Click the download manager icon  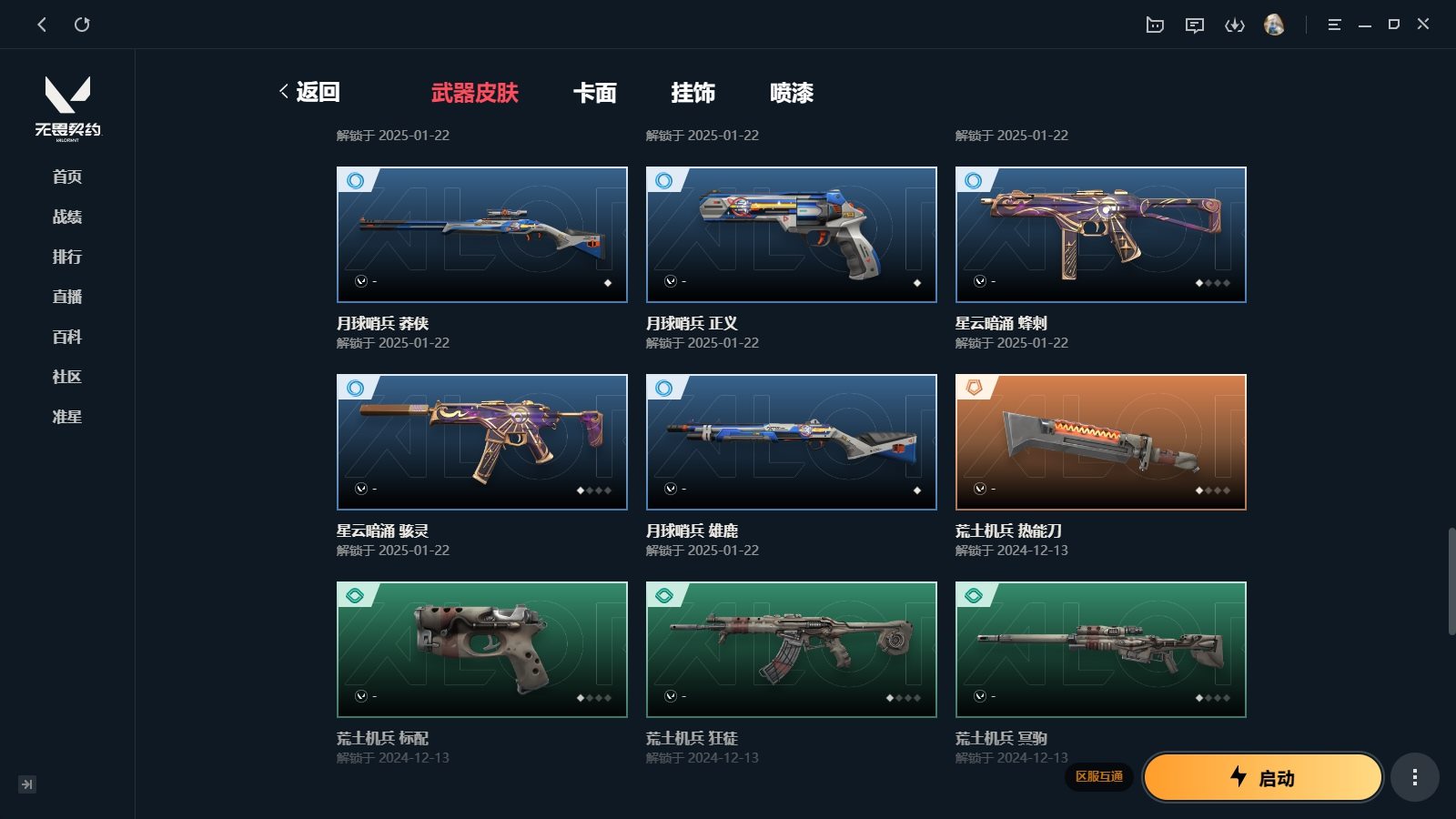tap(1235, 25)
